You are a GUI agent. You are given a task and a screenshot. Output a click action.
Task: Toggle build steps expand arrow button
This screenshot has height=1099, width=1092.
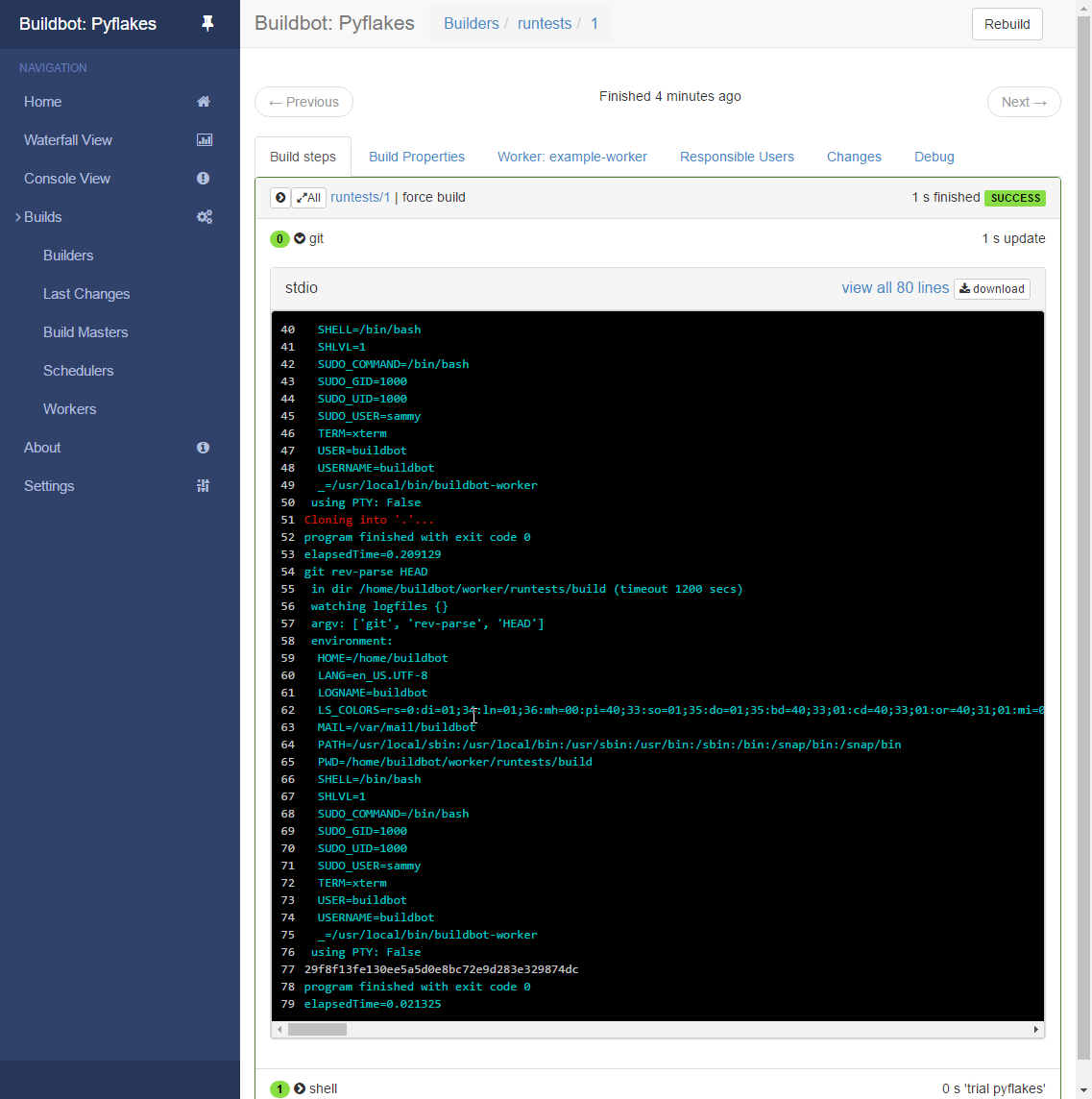pos(280,198)
